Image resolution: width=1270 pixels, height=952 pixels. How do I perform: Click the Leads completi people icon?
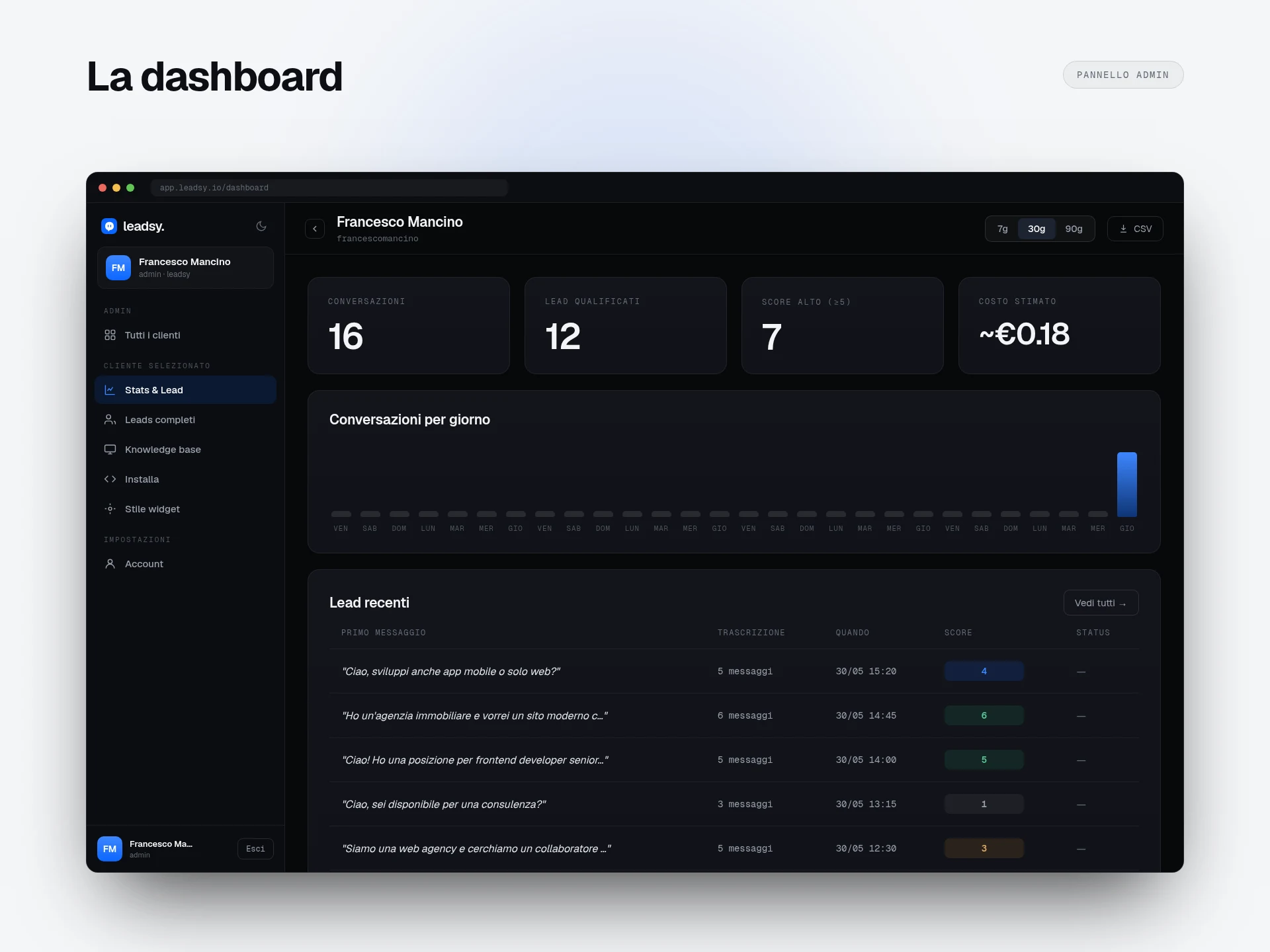pyautogui.click(x=110, y=420)
